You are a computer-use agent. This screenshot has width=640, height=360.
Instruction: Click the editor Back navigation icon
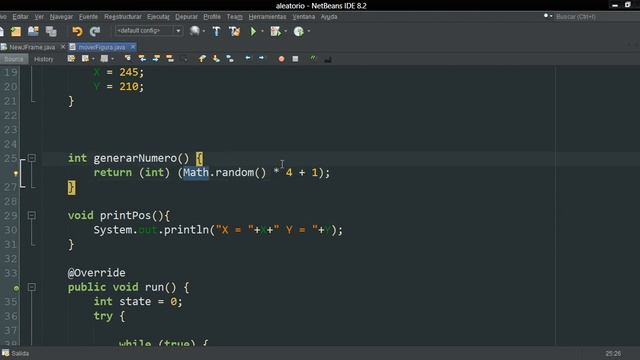85,59
